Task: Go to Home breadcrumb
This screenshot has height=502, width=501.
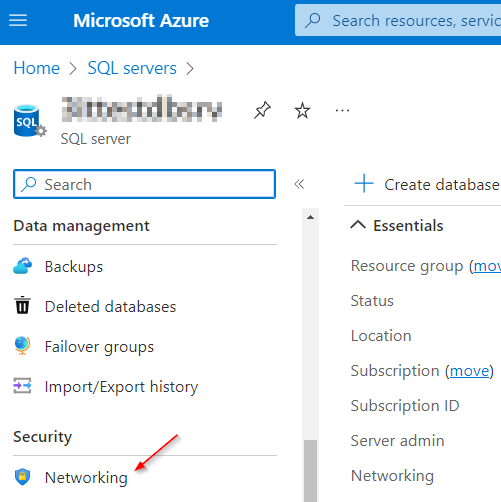Action: [37, 68]
